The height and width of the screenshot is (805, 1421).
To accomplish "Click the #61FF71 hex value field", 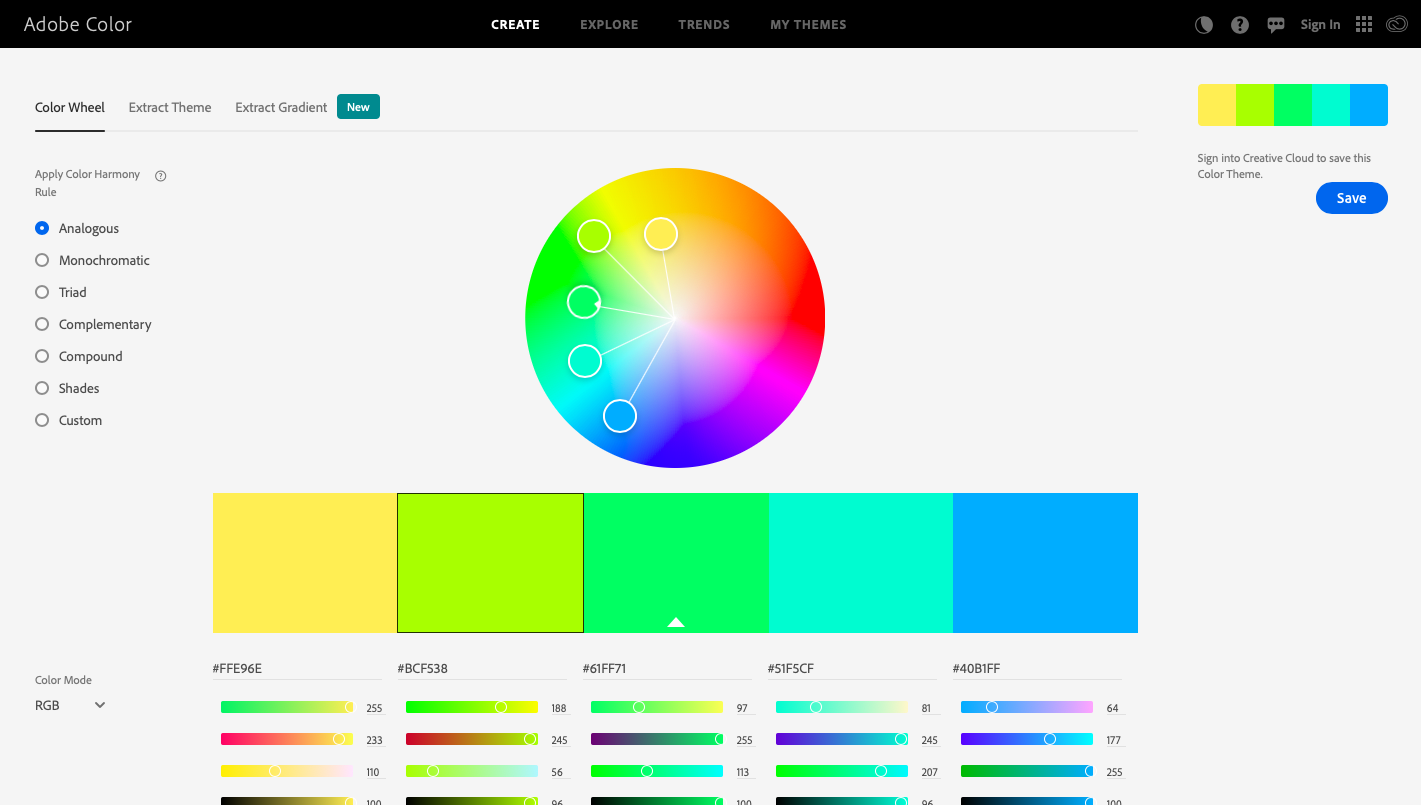I will point(606,668).
